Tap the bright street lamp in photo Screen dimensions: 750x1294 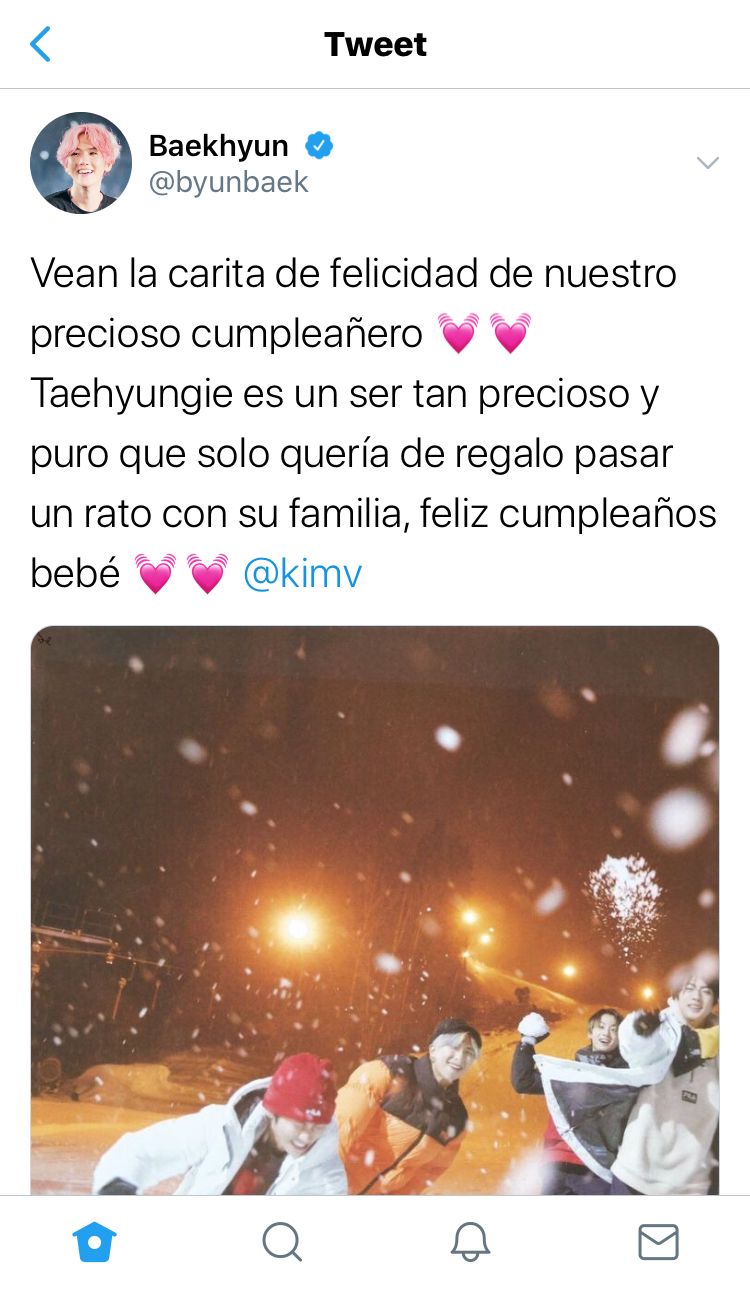297,928
